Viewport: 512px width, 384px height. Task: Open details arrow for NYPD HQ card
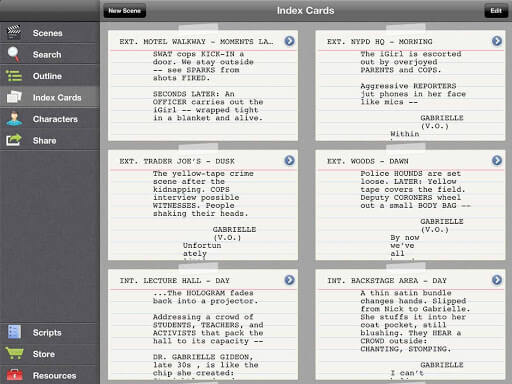click(497, 41)
